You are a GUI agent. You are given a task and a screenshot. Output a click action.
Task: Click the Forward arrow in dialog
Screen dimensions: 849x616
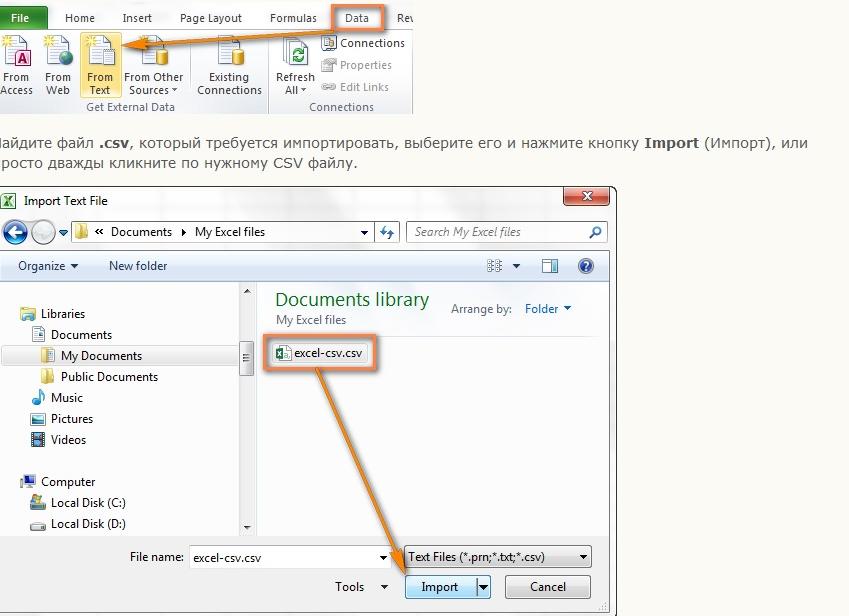pos(43,232)
